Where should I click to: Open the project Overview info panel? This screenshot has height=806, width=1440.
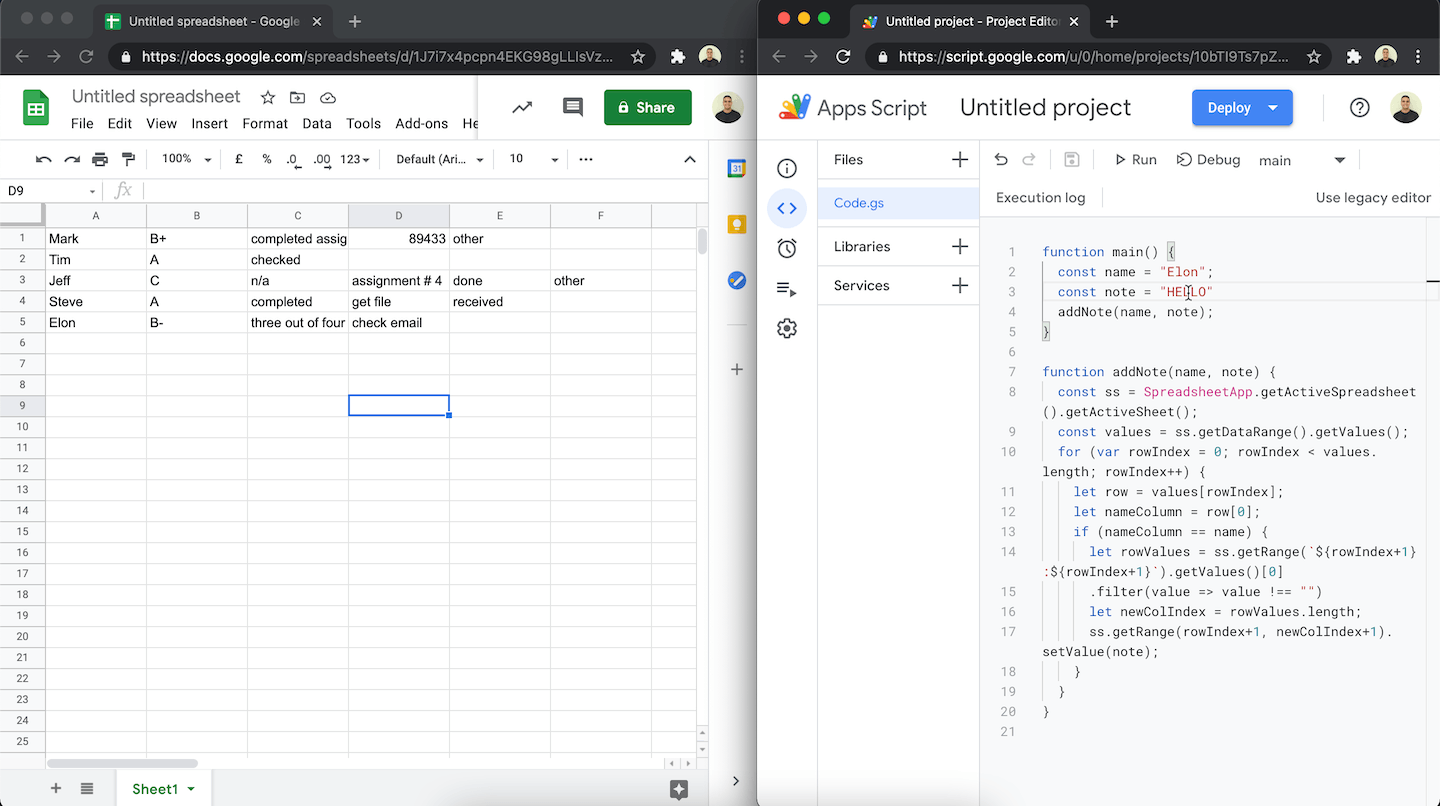click(x=787, y=168)
